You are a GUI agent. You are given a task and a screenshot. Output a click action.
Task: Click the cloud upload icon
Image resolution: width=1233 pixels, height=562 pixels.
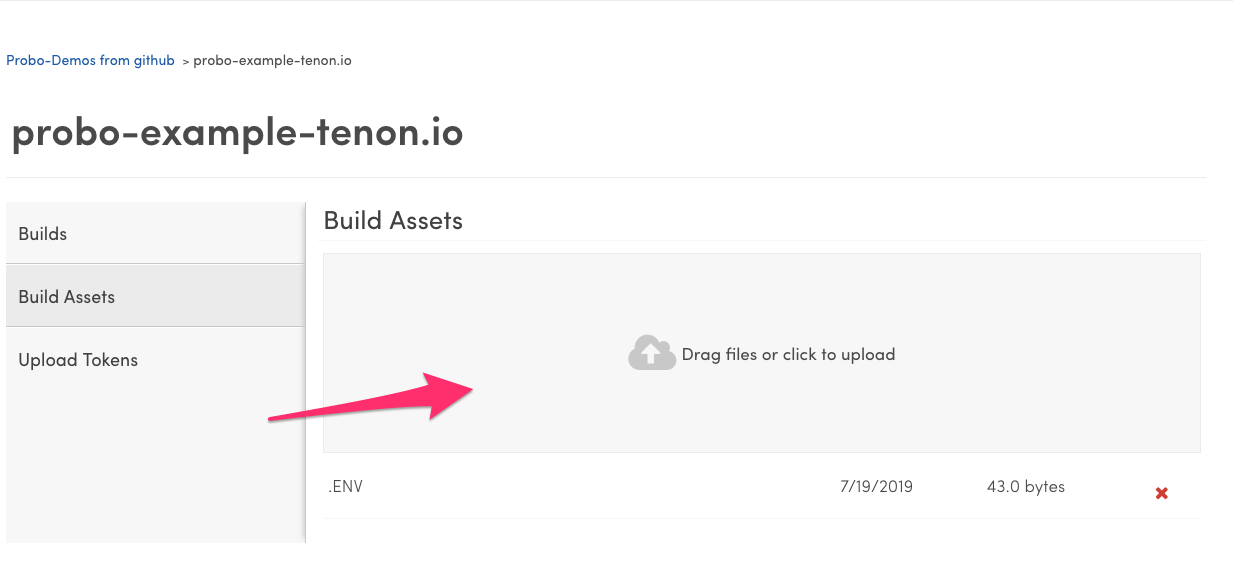tap(651, 353)
